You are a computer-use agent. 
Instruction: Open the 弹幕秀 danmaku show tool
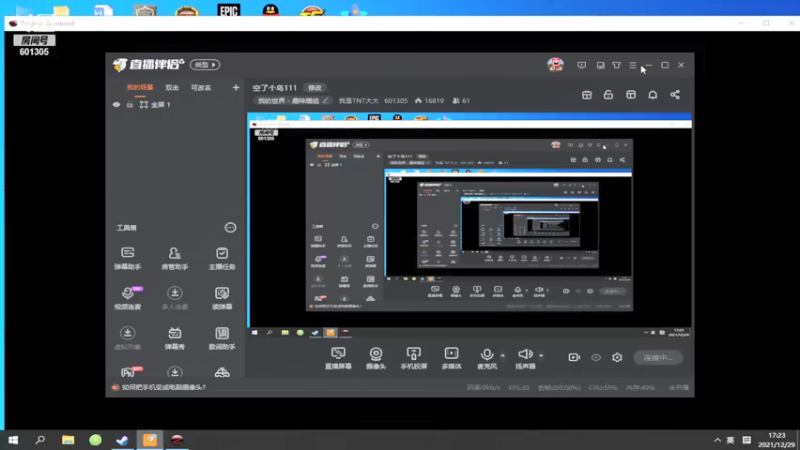174,338
